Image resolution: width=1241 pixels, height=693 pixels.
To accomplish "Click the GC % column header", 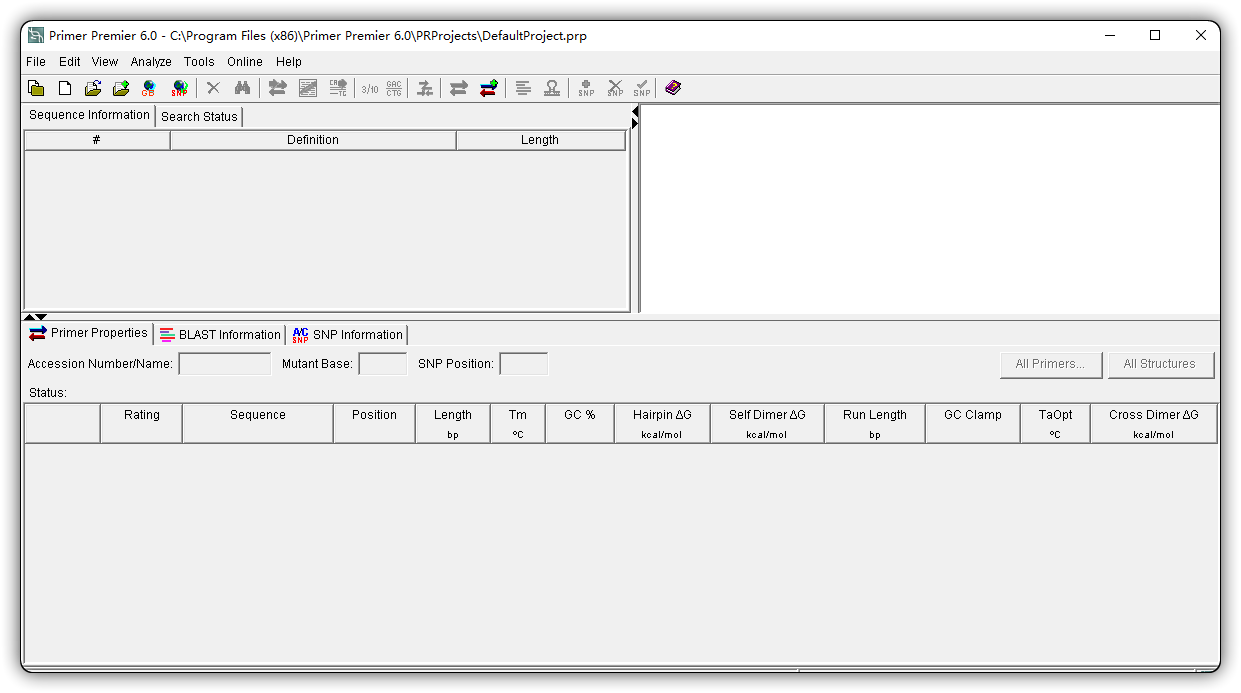I will (580, 423).
